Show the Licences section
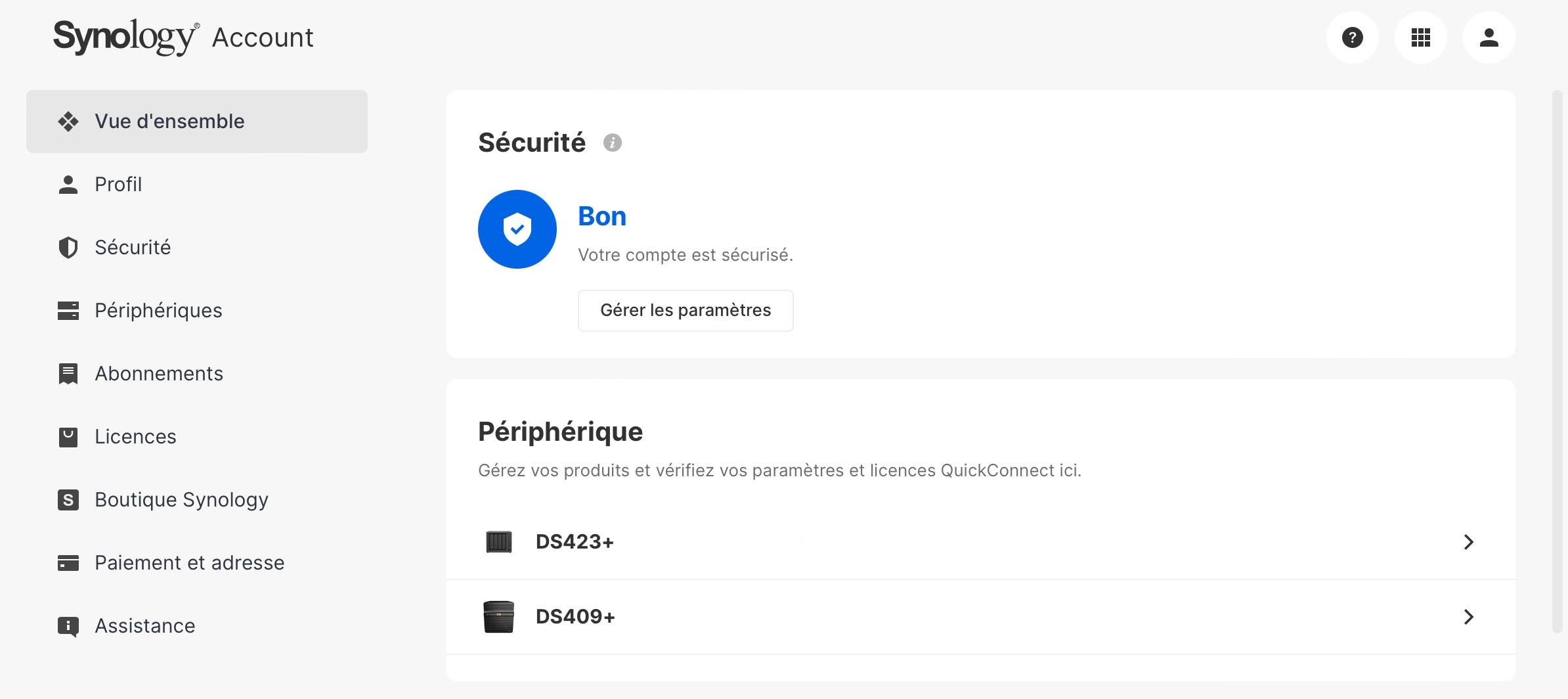 point(135,437)
